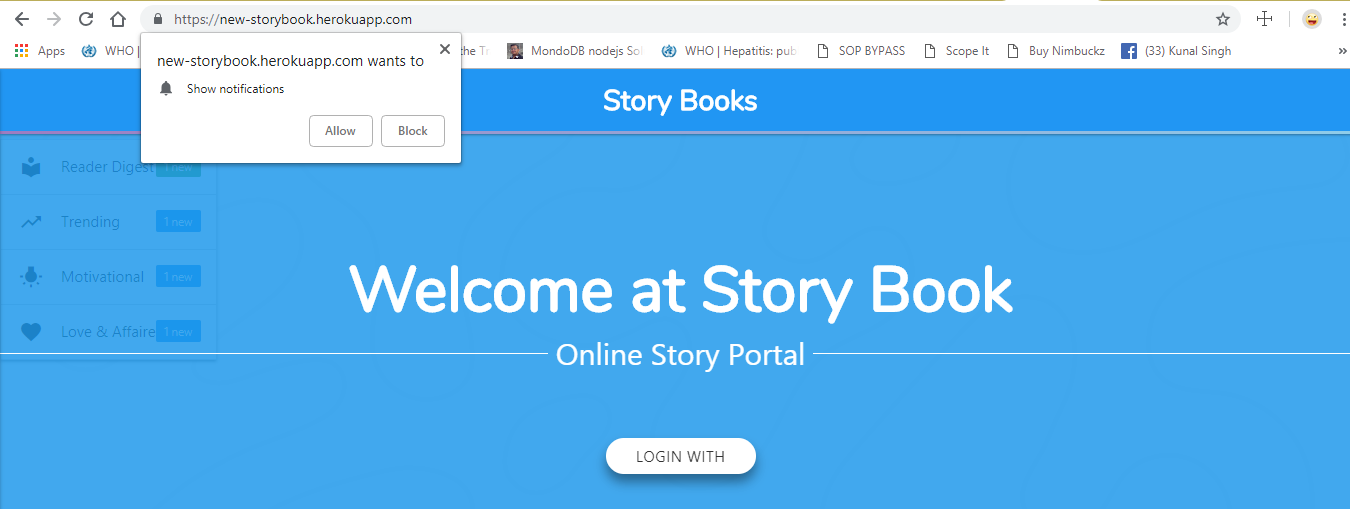Click the Trending '1 new' badge
The image size is (1350, 509).
click(178, 222)
